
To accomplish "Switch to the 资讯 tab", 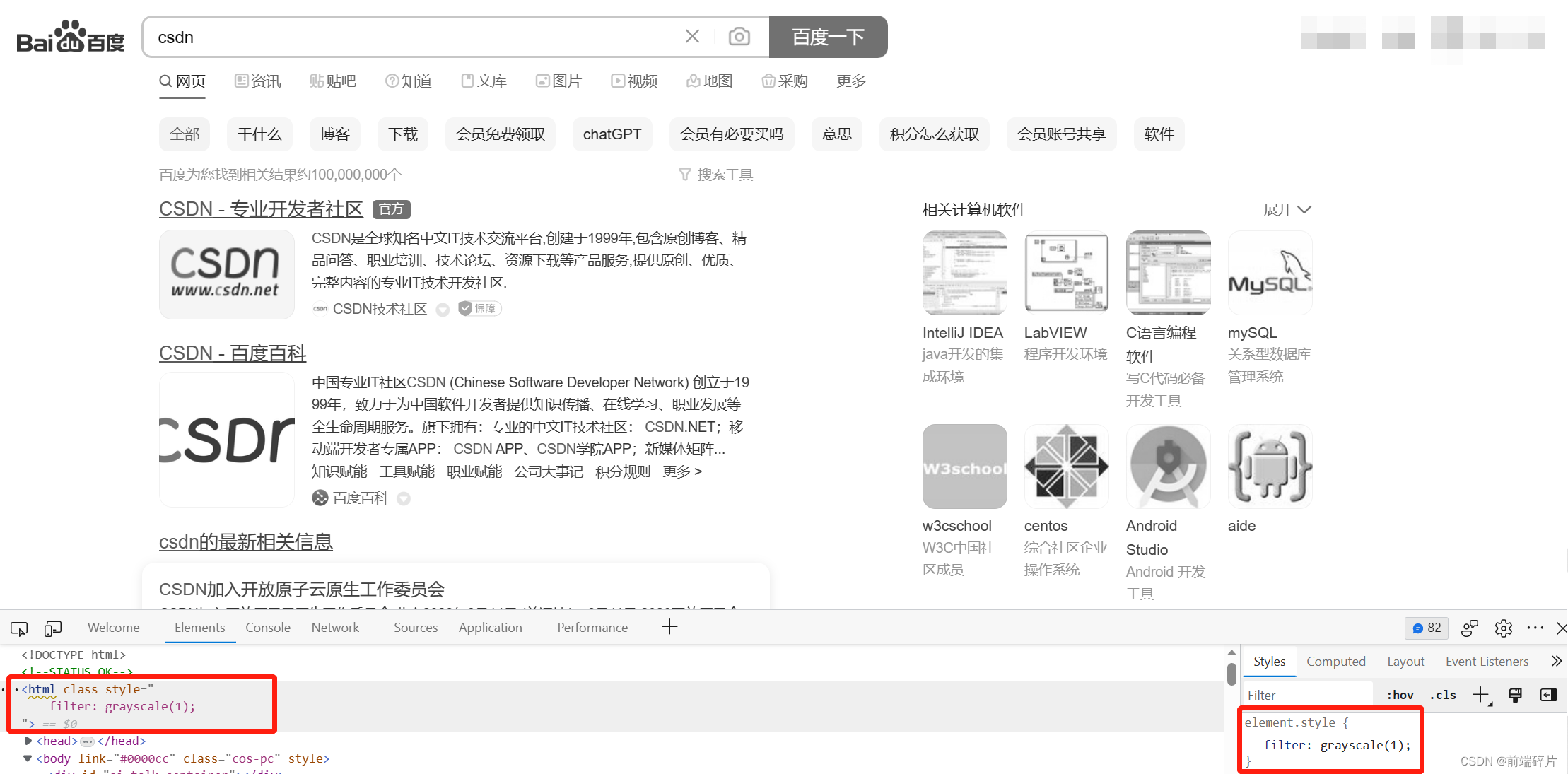I will tap(258, 81).
